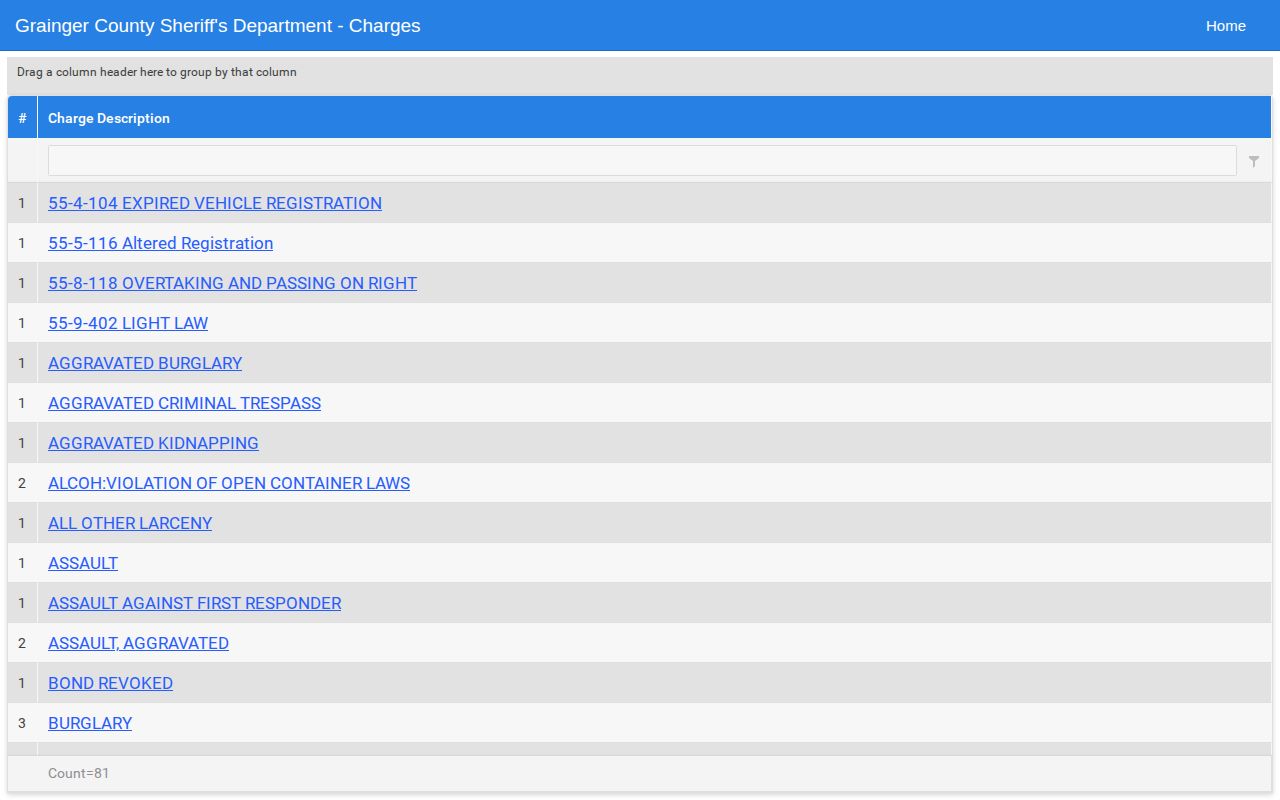Screen dimensions: 1280x800
Task: Click the Grainger County Sheriff's Department - Charges title
Action: click(218, 26)
